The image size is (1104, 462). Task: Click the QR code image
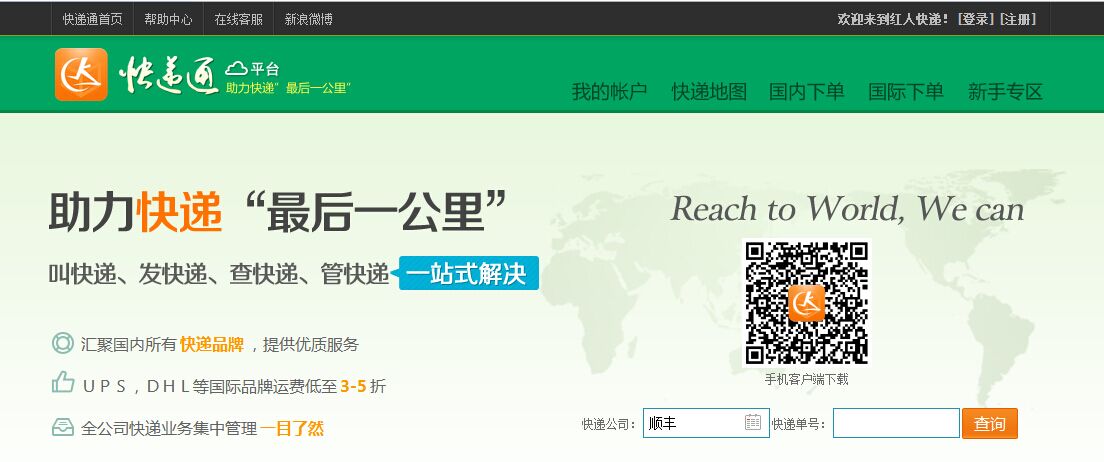[807, 303]
